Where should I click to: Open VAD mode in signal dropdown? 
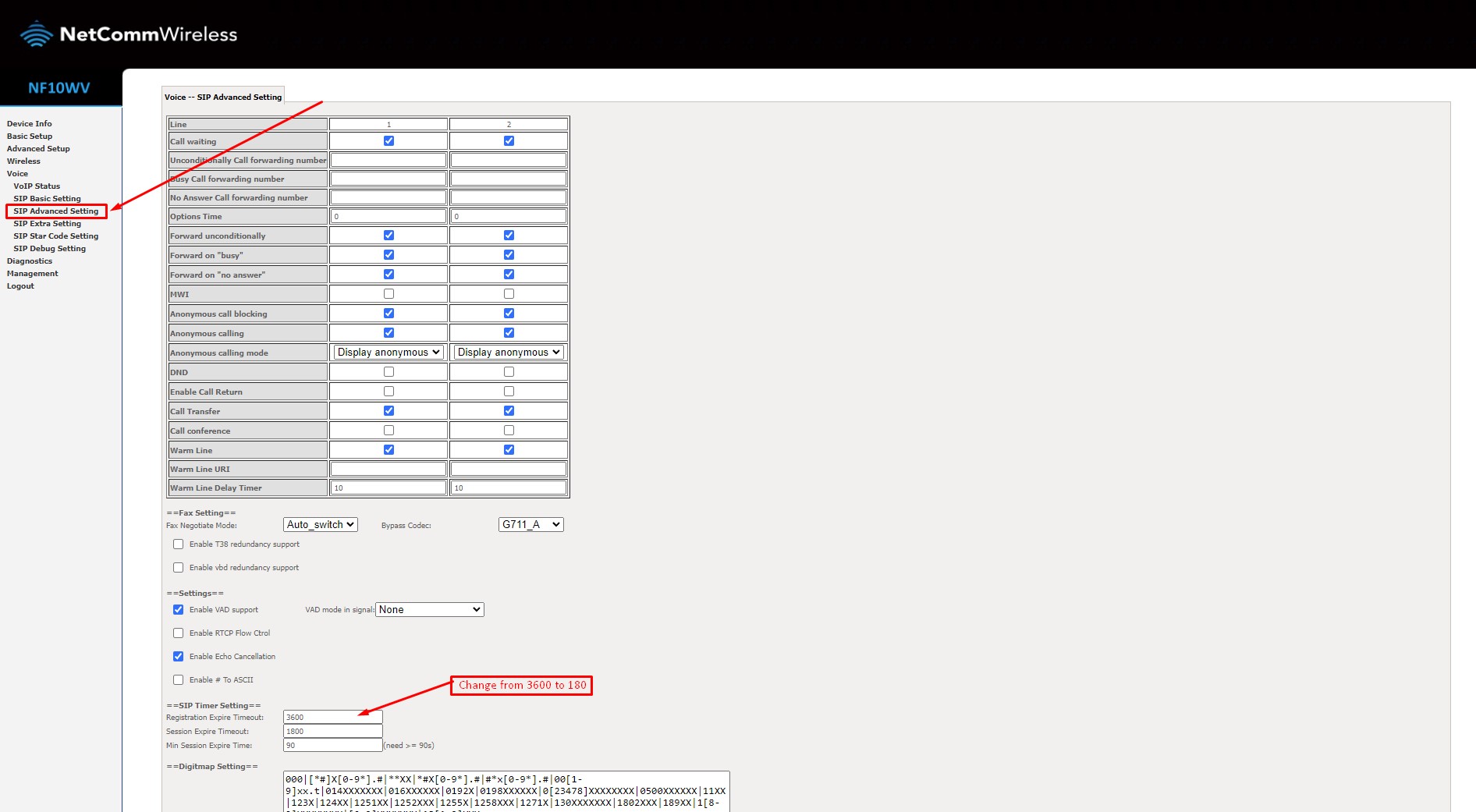click(x=430, y=610)
